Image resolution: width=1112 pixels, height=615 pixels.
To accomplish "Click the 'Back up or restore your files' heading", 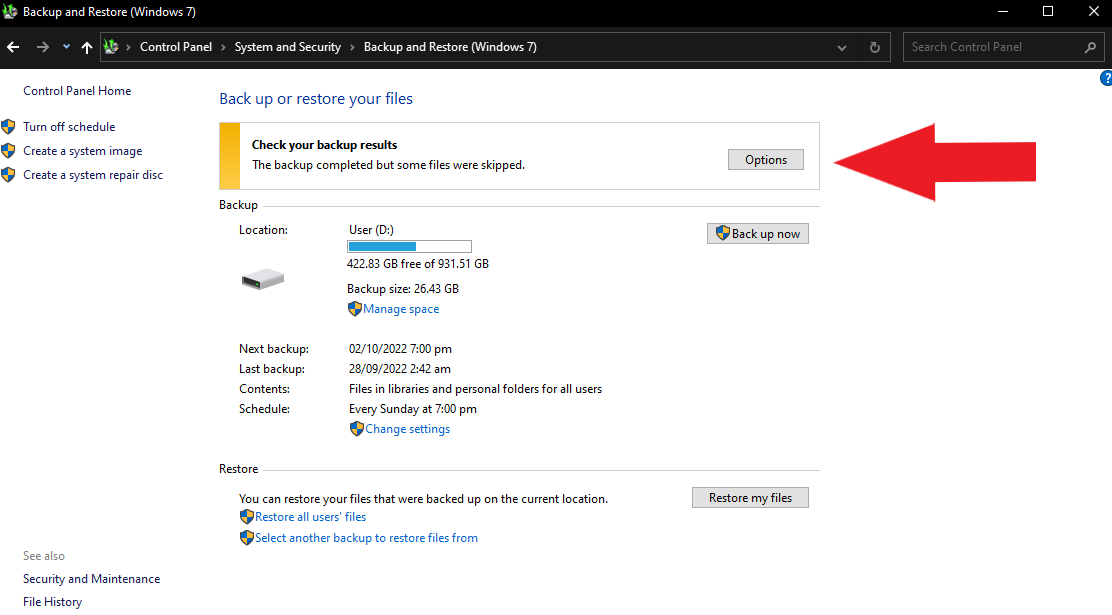I will pos(316,99).
